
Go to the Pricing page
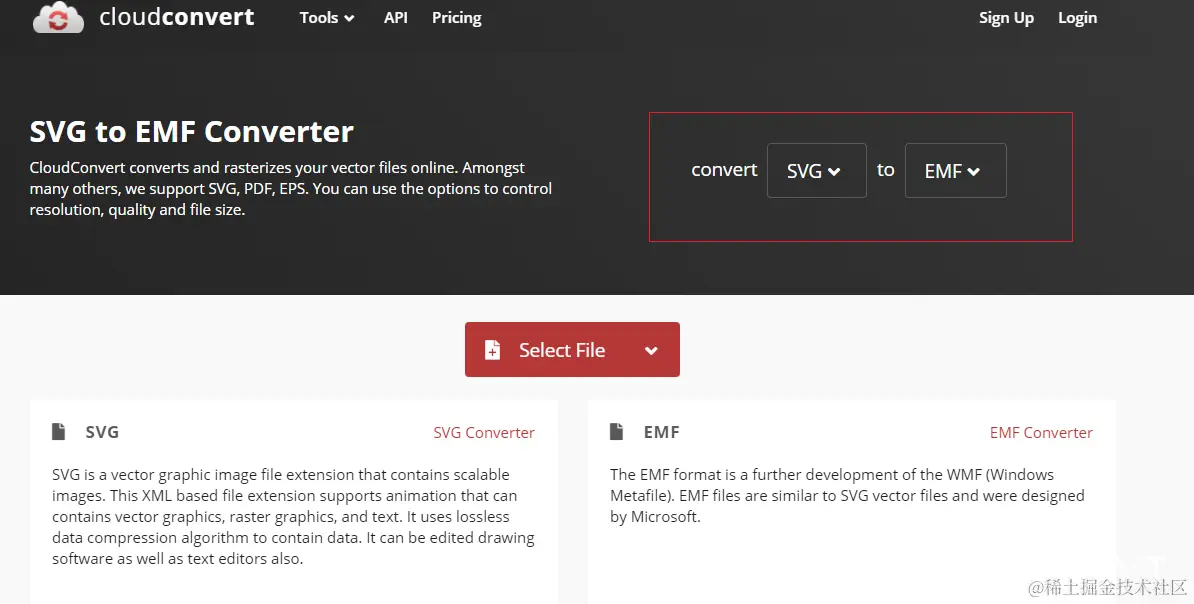[x=456, y=18]
